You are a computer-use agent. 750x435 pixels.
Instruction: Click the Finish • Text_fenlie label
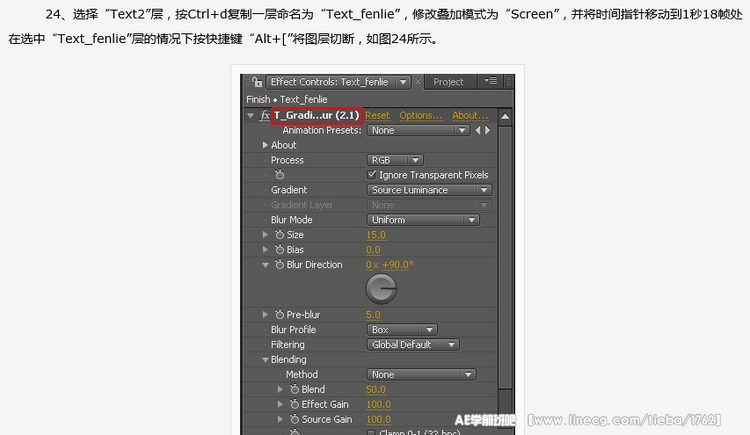[x=287, y=99]
